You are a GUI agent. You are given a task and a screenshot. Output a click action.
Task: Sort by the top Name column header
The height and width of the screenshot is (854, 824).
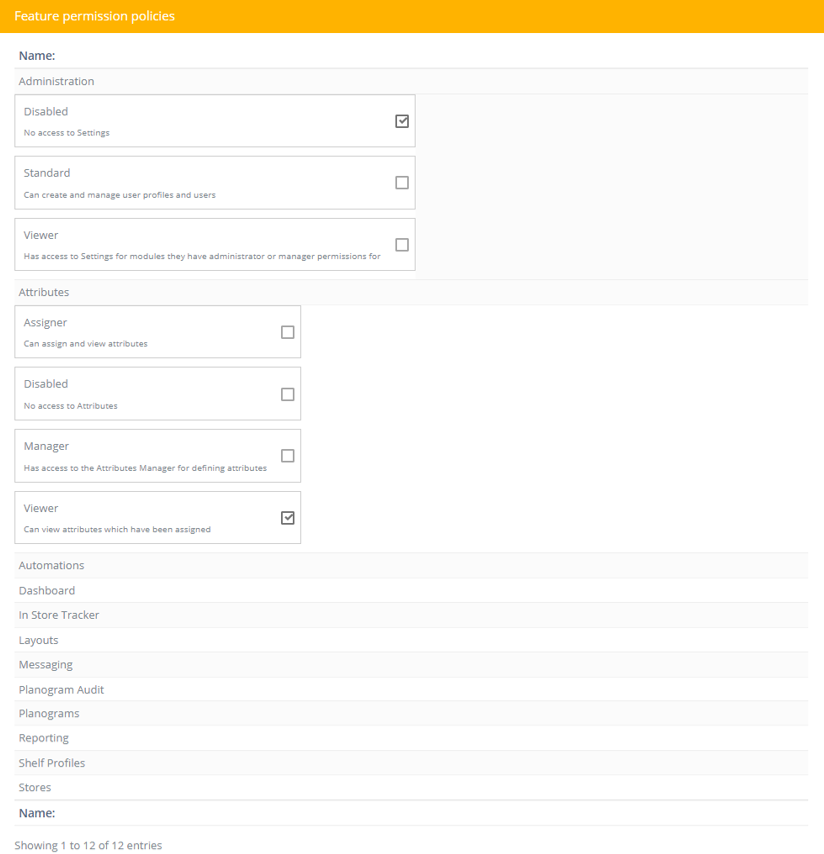coord(37,56)
